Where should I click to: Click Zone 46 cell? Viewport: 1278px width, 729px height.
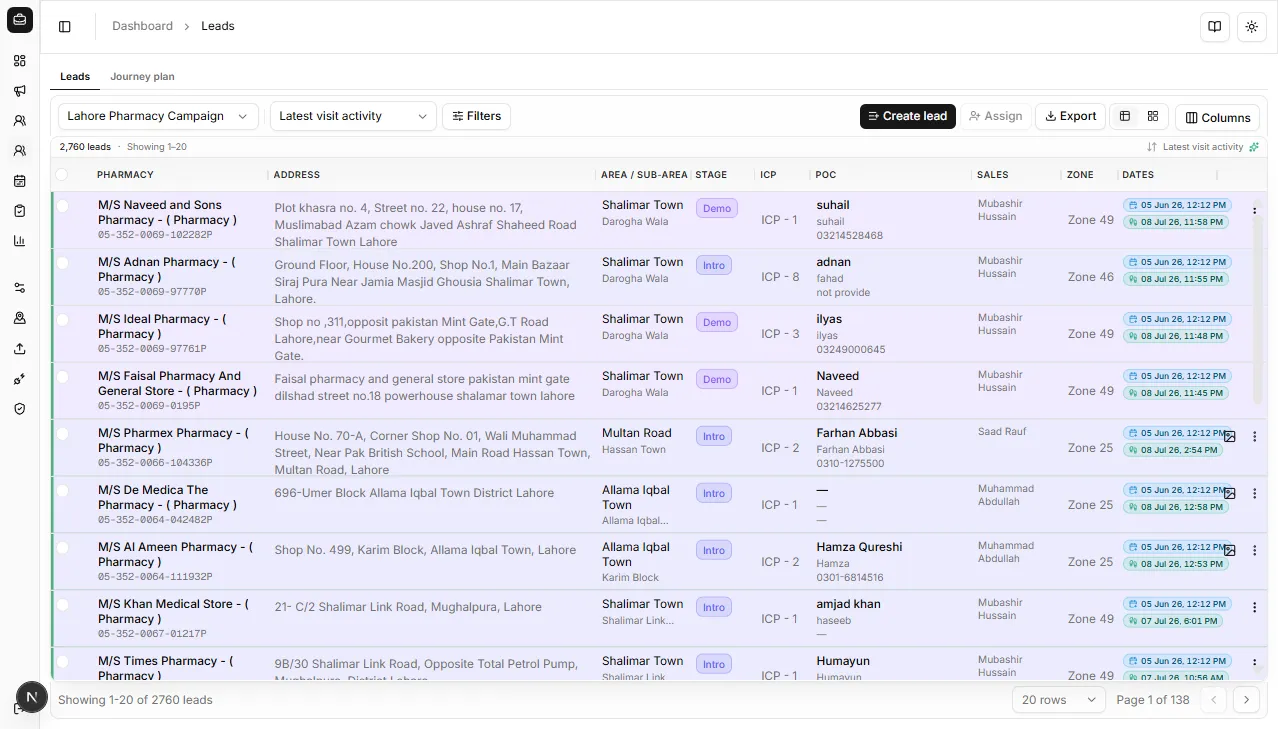[x=1090, y=277]
